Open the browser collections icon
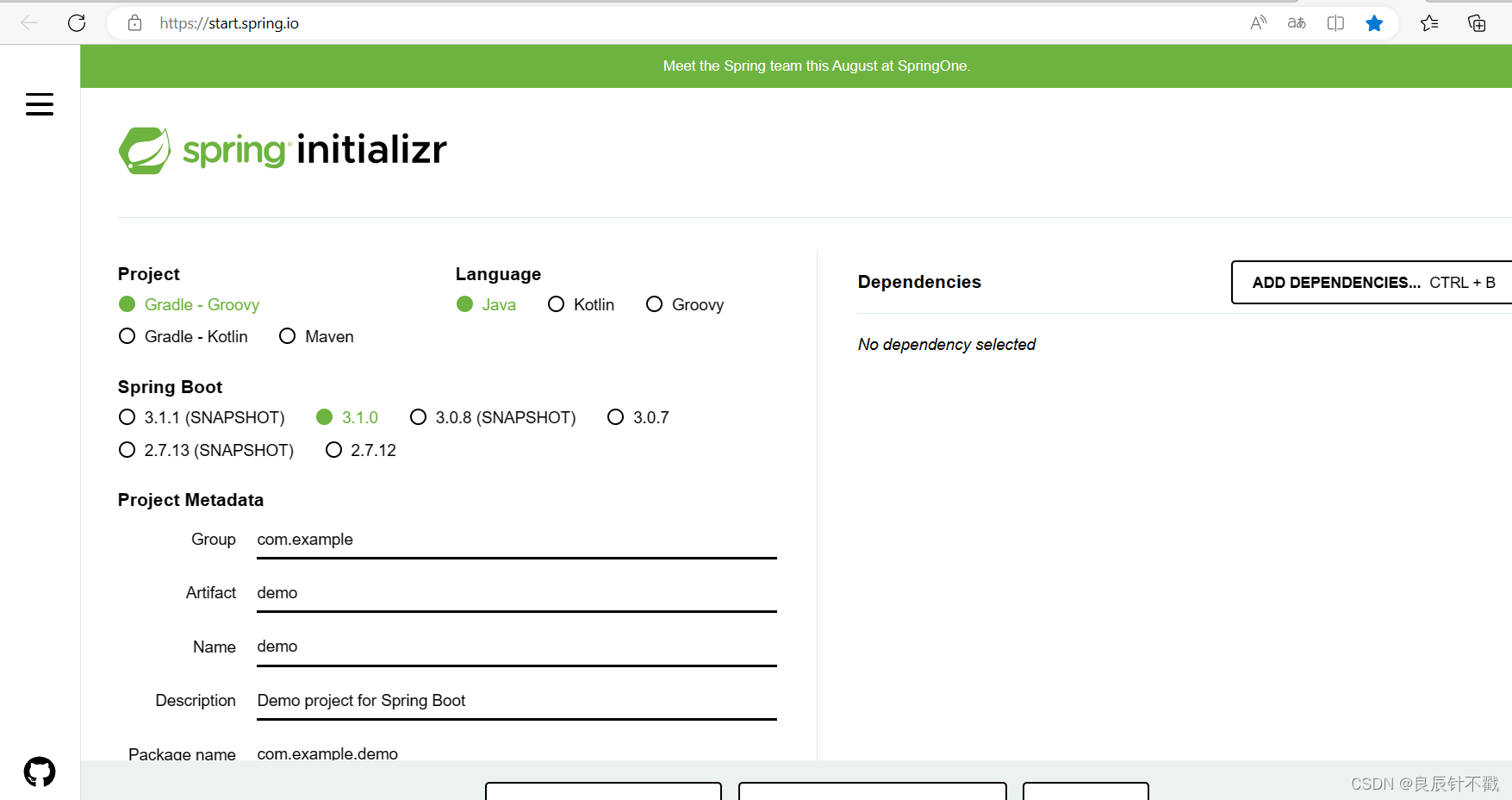The width and height of the screenshot is (1512, 800). point(1477,23)
